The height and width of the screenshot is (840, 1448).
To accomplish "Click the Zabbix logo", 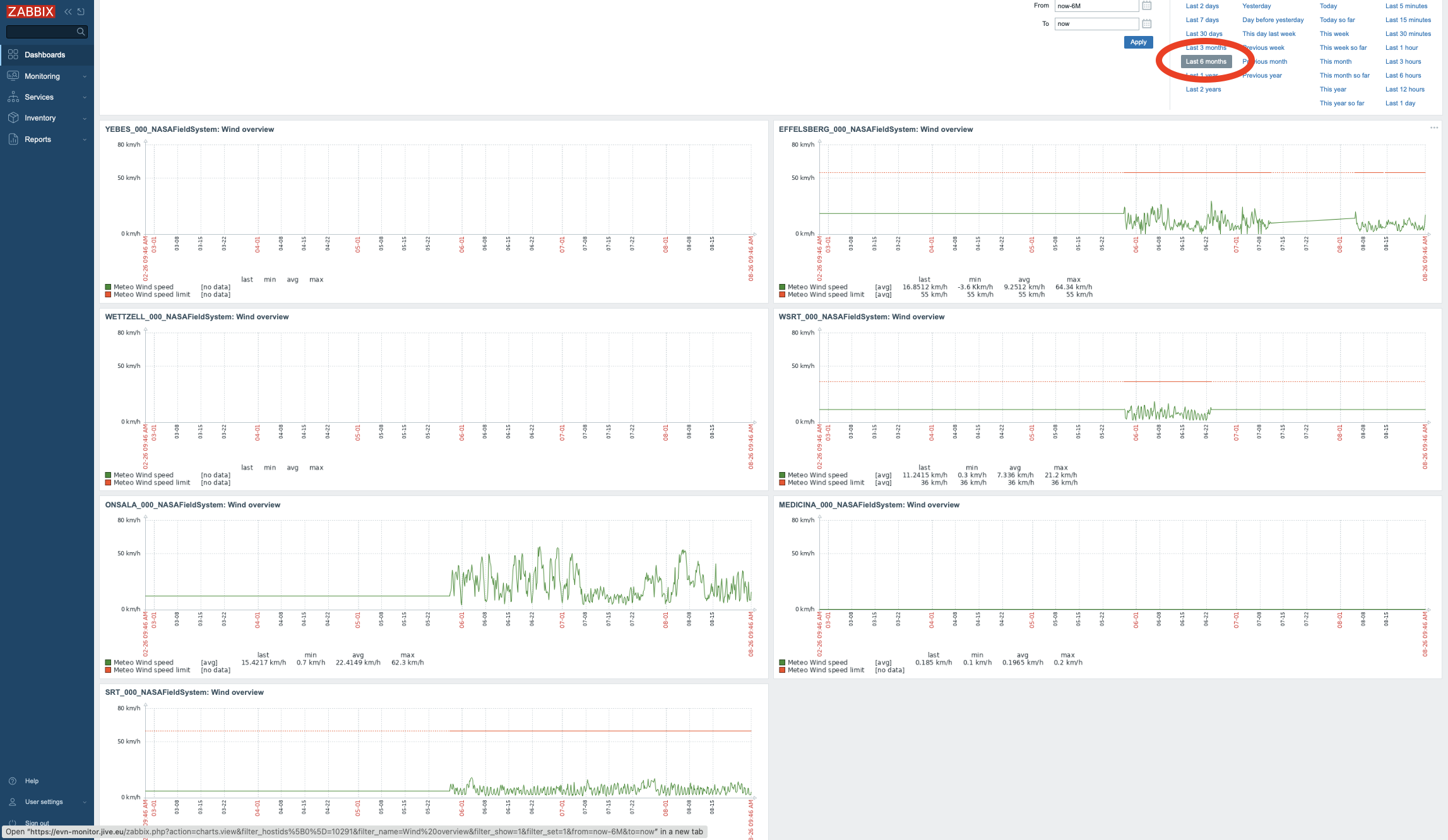I will [30, 11].
